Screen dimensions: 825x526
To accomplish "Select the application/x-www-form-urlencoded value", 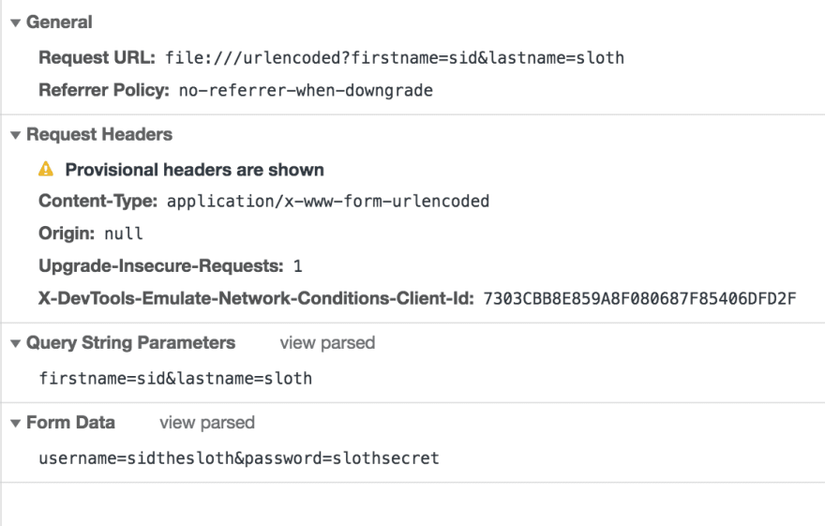I will click(328, 201).
